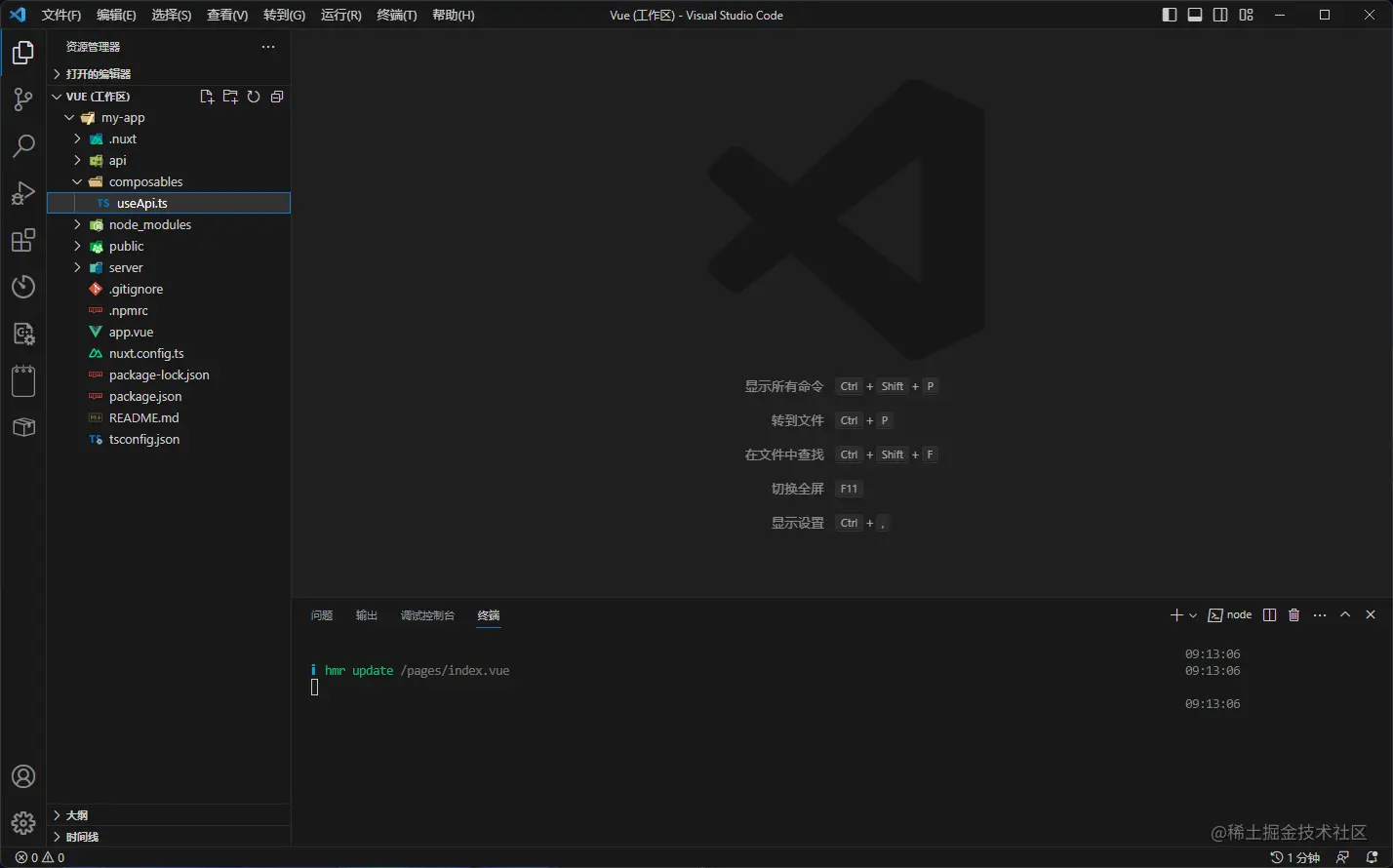
Task: Open the useApi.ts file
Action: pos(169,204)
